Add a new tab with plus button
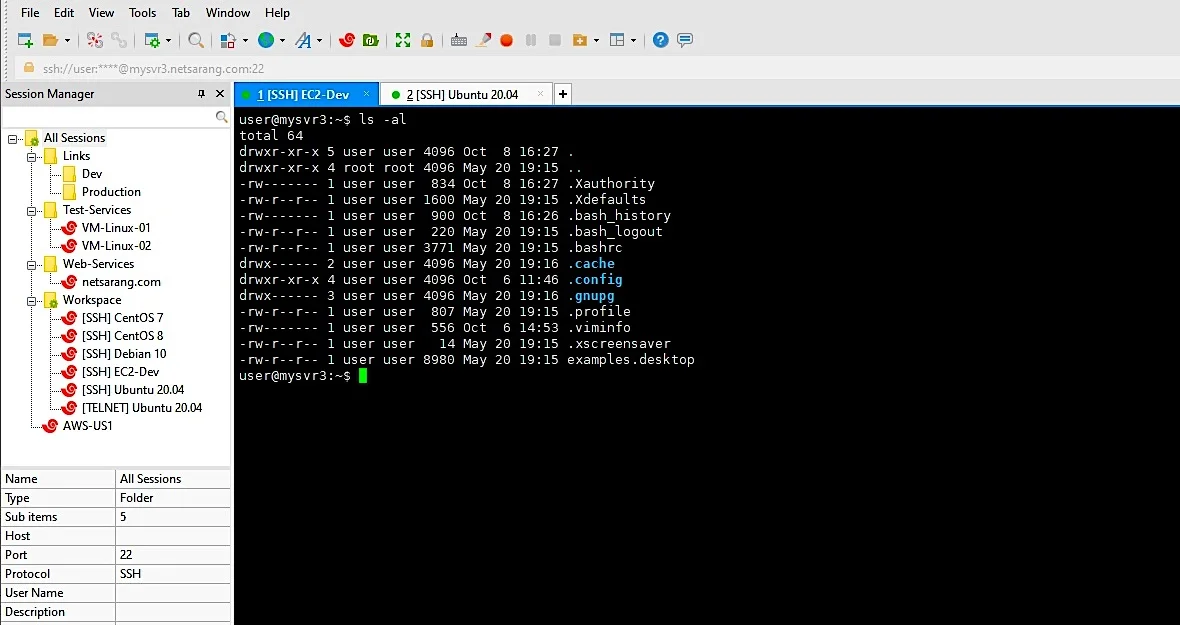Image resolution: width=1180 pixels, height=625 pixels. point(563,94)
